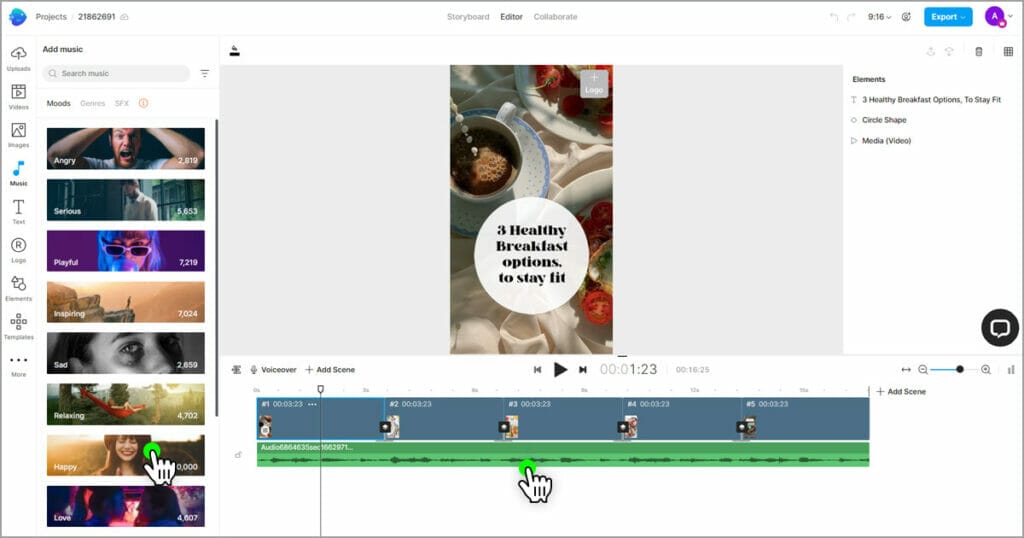This screenshot has width=1024, height=538.
Task: Select the Angry mood thumbnail
Action: 125,148
